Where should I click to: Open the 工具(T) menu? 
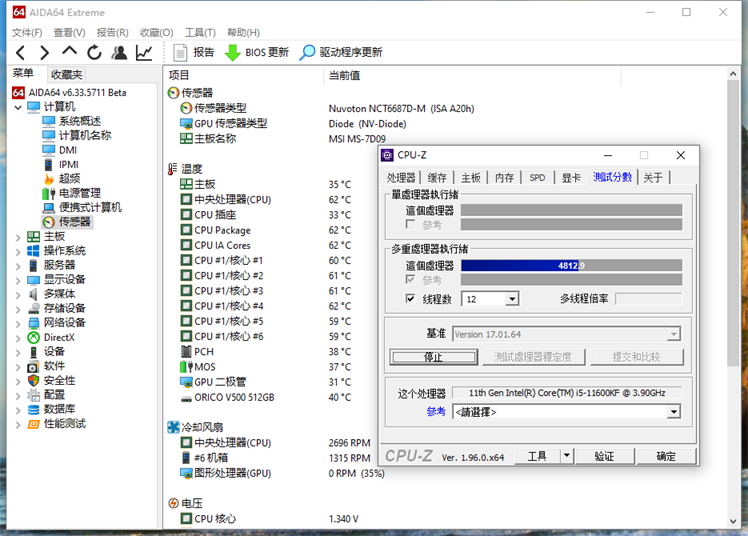point(200,32)
